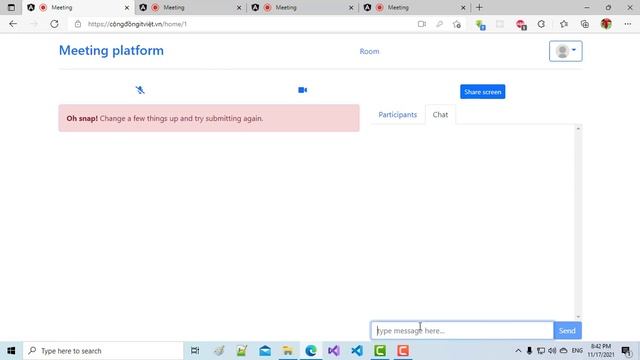Open the Room link

(x=369, y=51)
